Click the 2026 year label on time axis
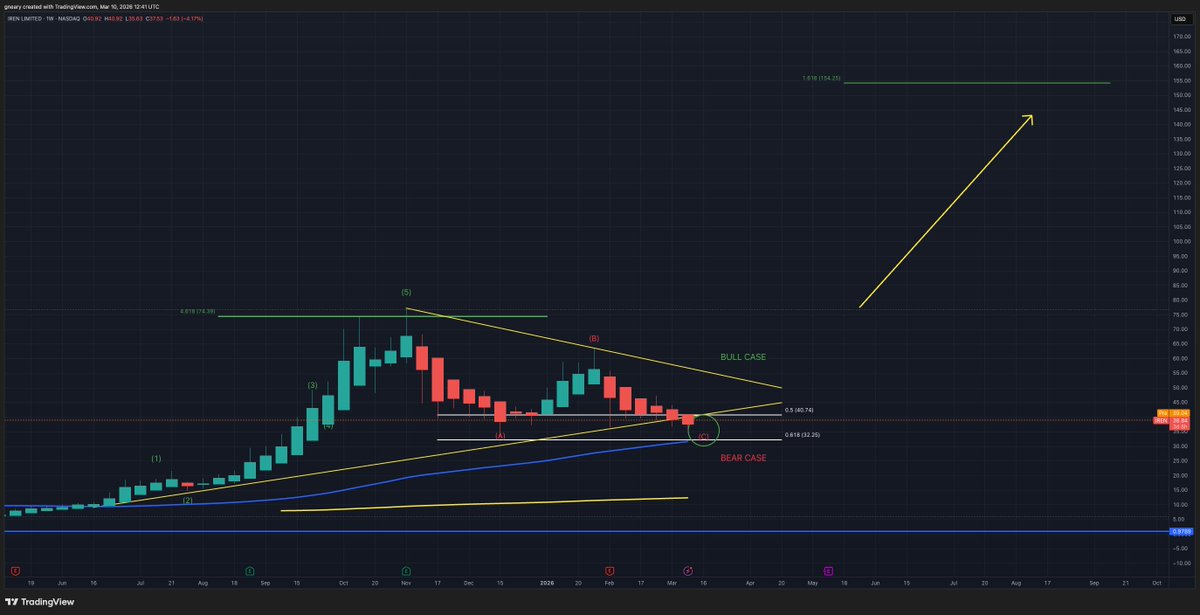Screen dimensions: 1200x615 (546, 581)
